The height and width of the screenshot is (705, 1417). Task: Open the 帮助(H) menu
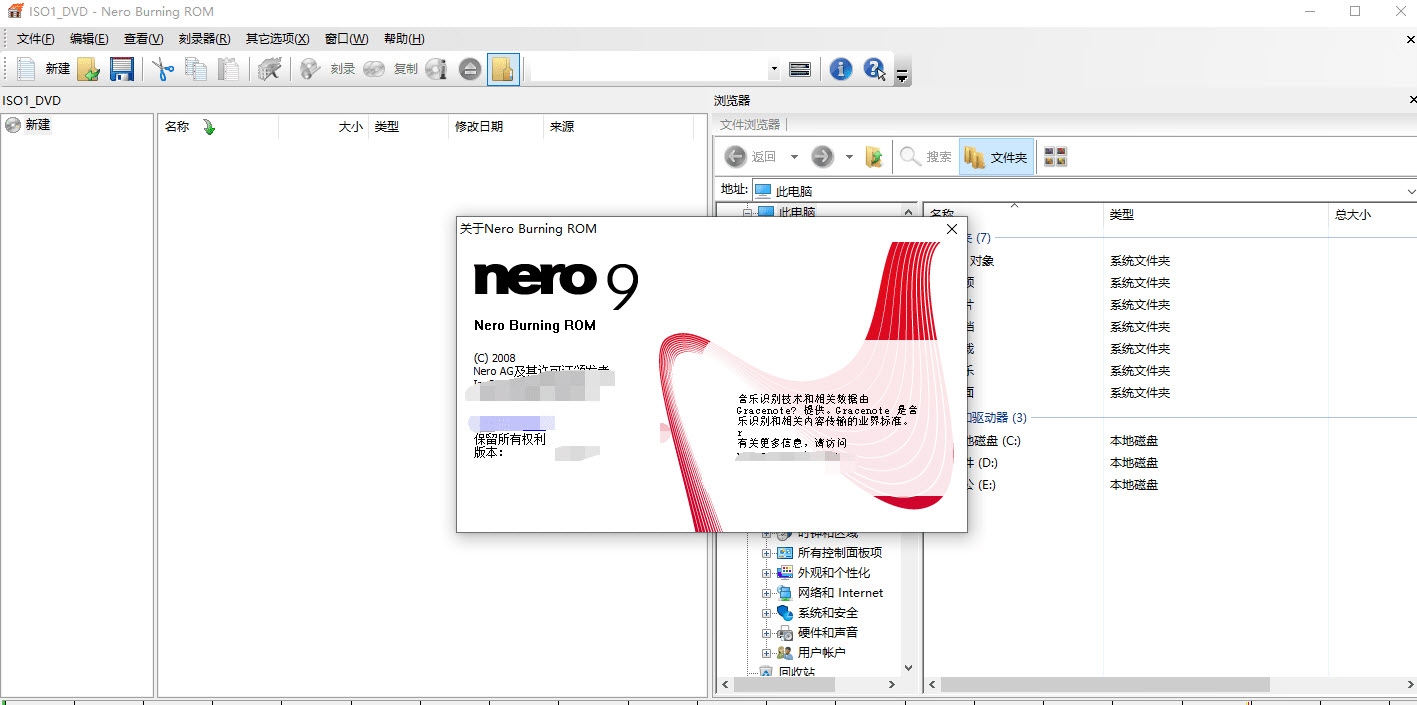404,39
